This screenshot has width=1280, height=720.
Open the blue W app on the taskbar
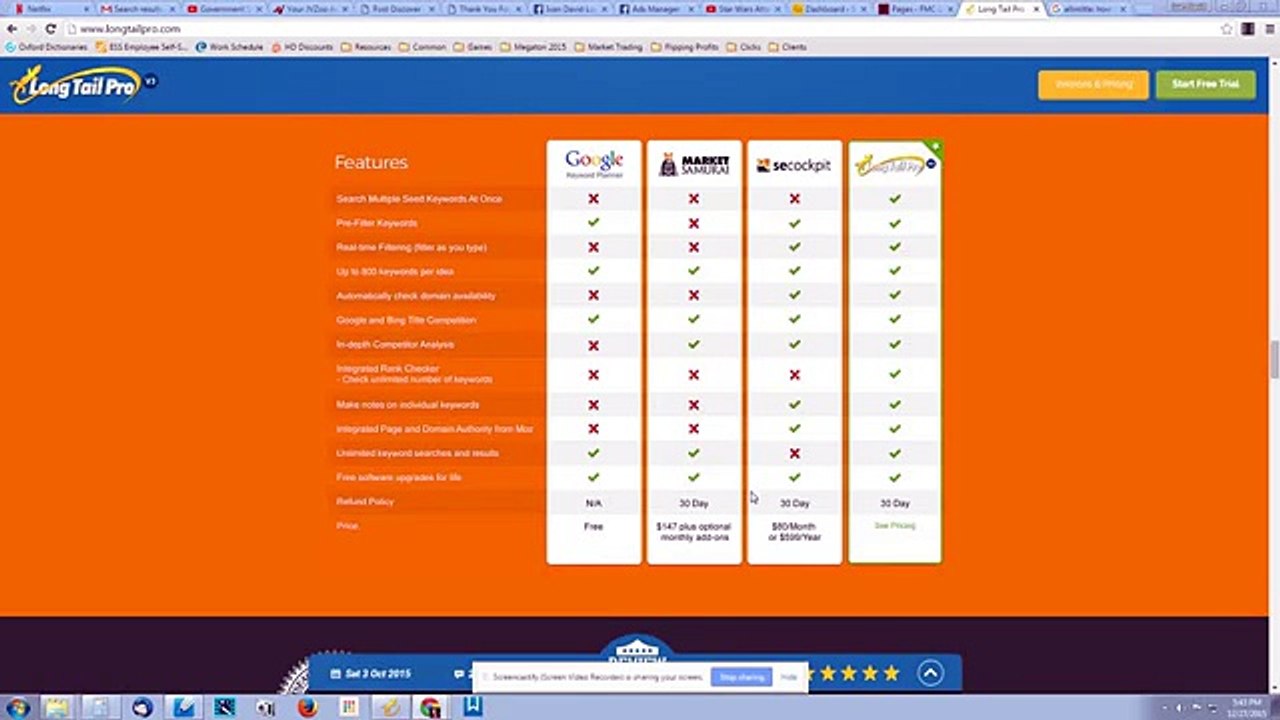[x=472, y=707]
